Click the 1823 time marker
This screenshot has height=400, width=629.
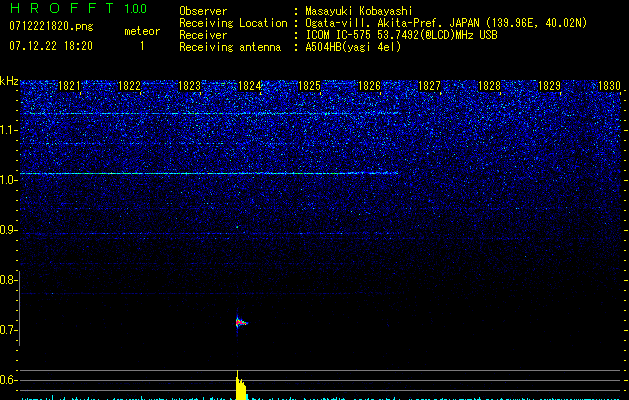pos(189,86)
